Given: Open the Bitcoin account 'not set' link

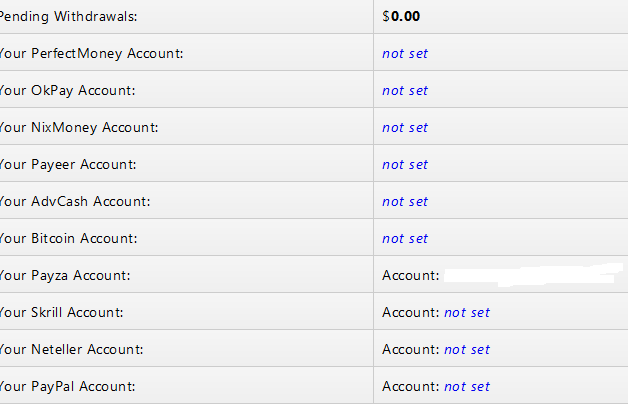Looking at the screenshot, I should pos(405,239).
